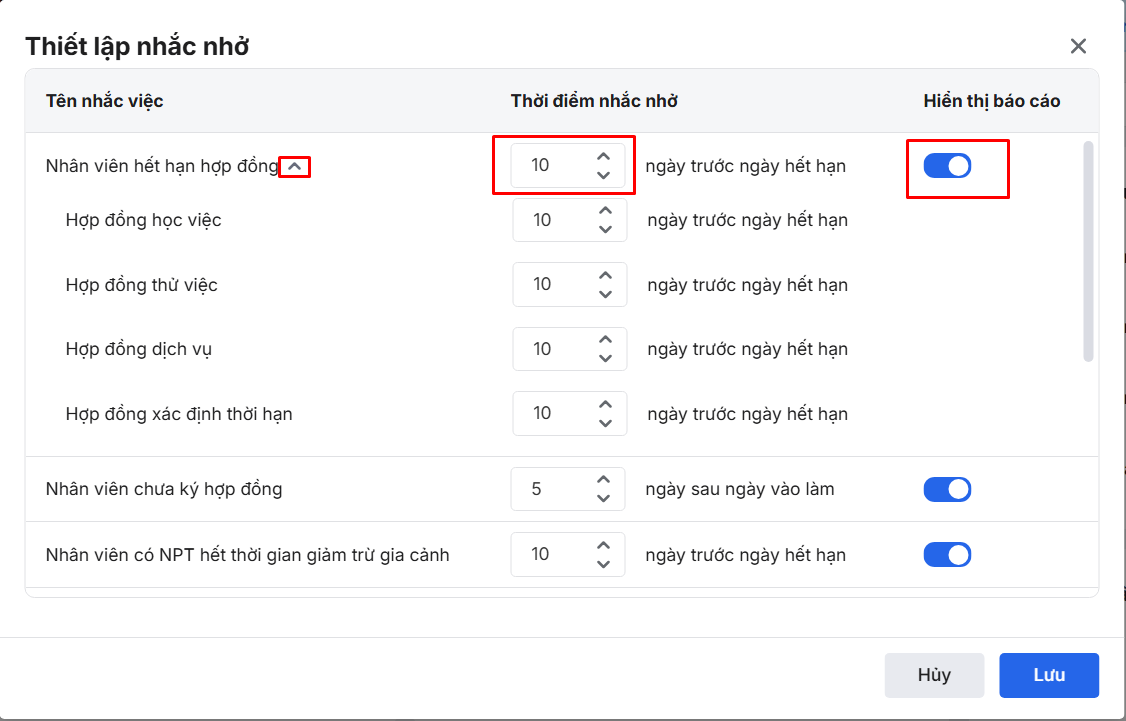Toggle report display for NPT hết thời gian giảm trừ
The image size is (1126, 721).
click(x=947, y=554)
